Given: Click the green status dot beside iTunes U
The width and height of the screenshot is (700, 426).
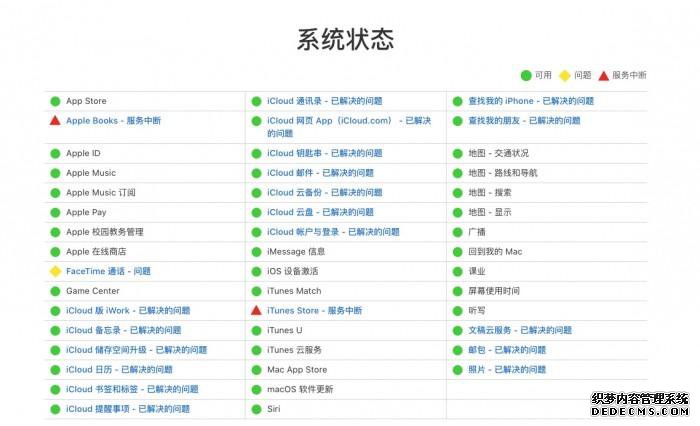Looking at the screenshot, I should (x=256, y=330).
